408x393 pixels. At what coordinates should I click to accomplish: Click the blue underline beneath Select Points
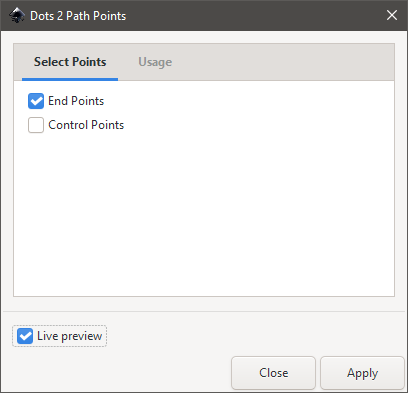point(70,79)
